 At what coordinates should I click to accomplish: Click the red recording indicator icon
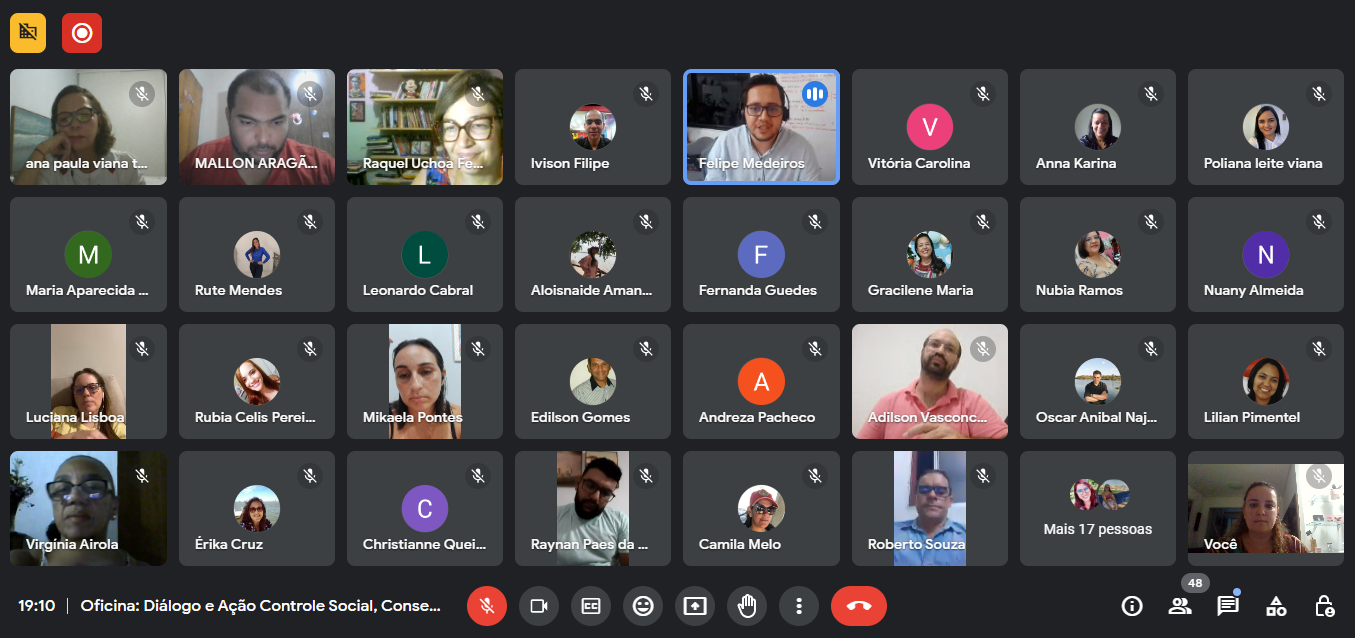[x=82, y=33]
